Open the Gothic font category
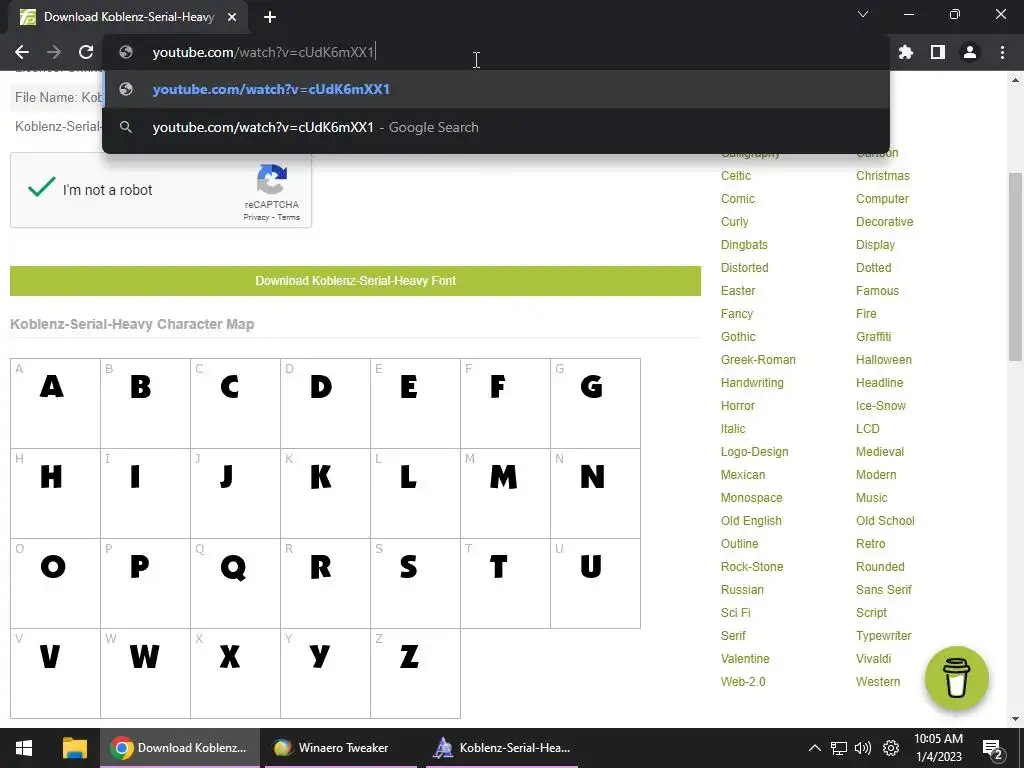Screen dimensions: 1024x768 tap(738, 337)
